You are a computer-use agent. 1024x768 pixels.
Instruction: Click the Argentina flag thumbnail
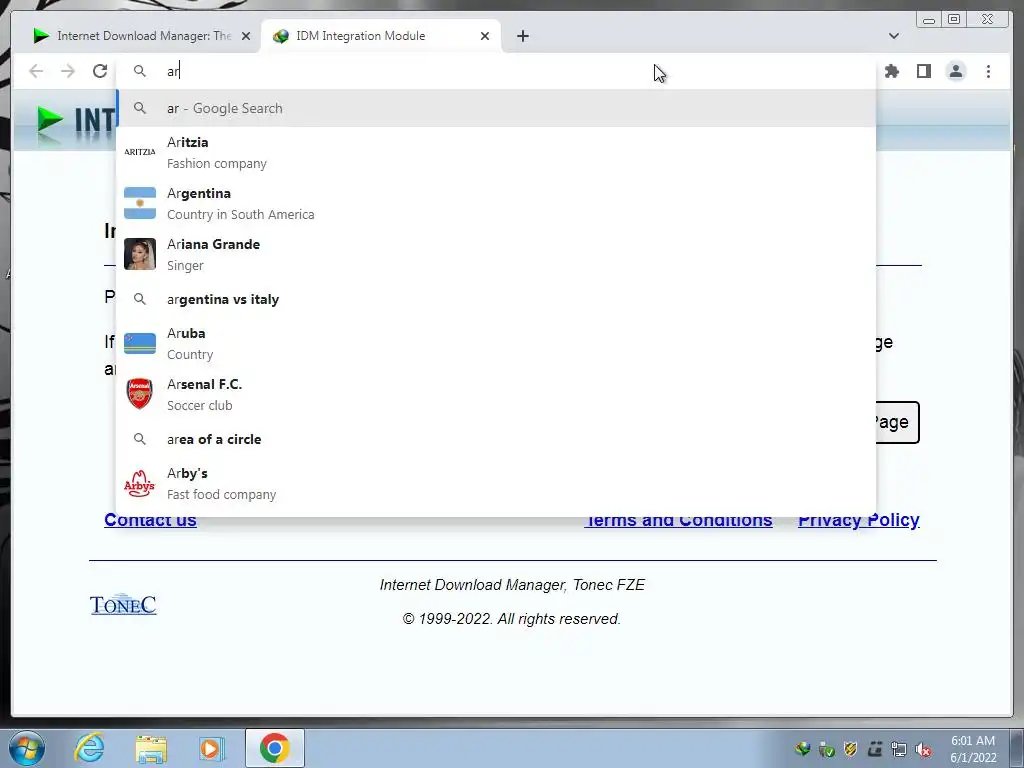140,203
